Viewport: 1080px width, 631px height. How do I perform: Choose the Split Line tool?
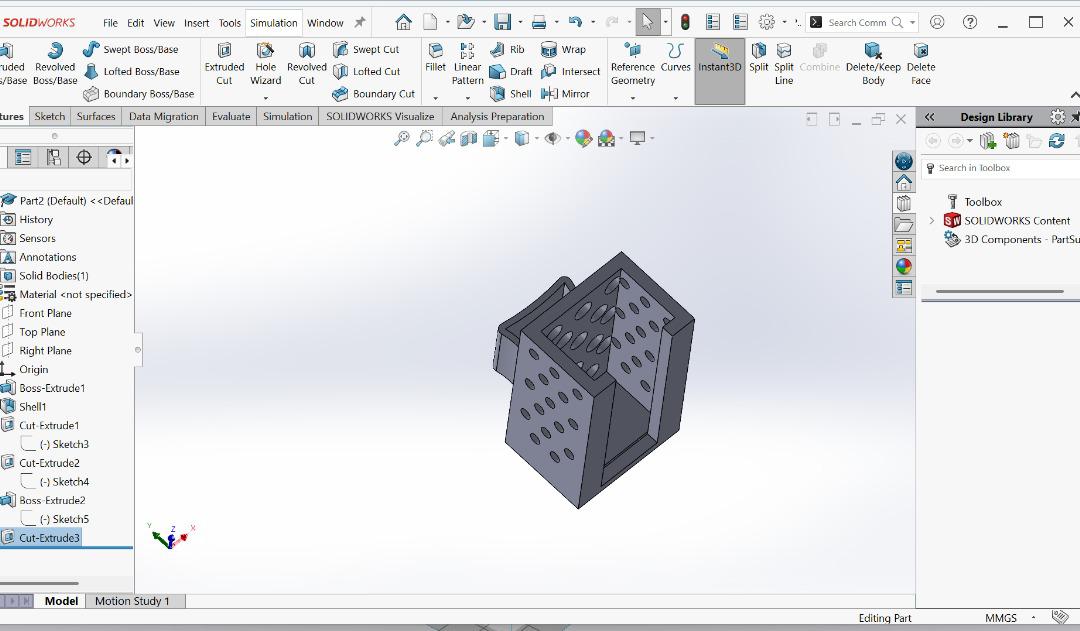pyautogui.click(x=784, y=64)
